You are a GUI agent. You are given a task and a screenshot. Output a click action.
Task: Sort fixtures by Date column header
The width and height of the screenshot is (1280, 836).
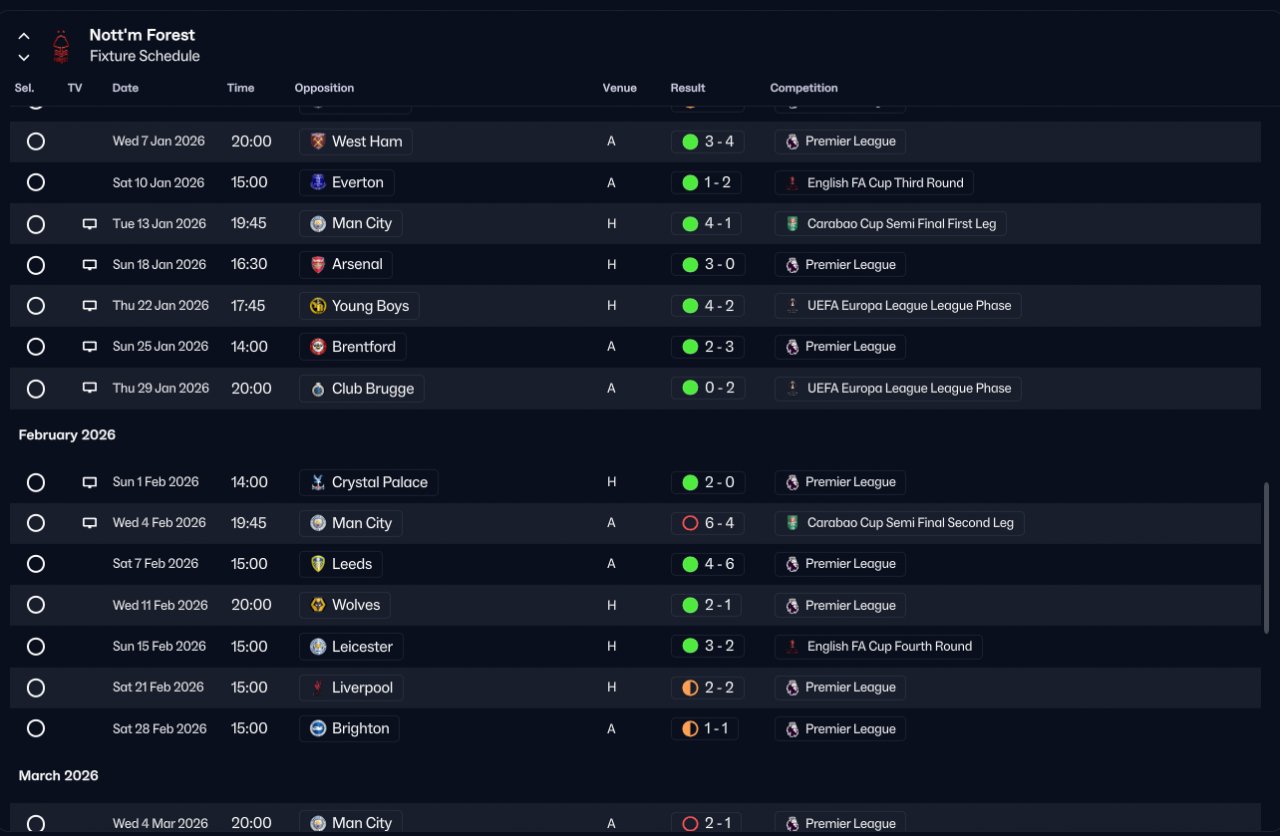125,88
